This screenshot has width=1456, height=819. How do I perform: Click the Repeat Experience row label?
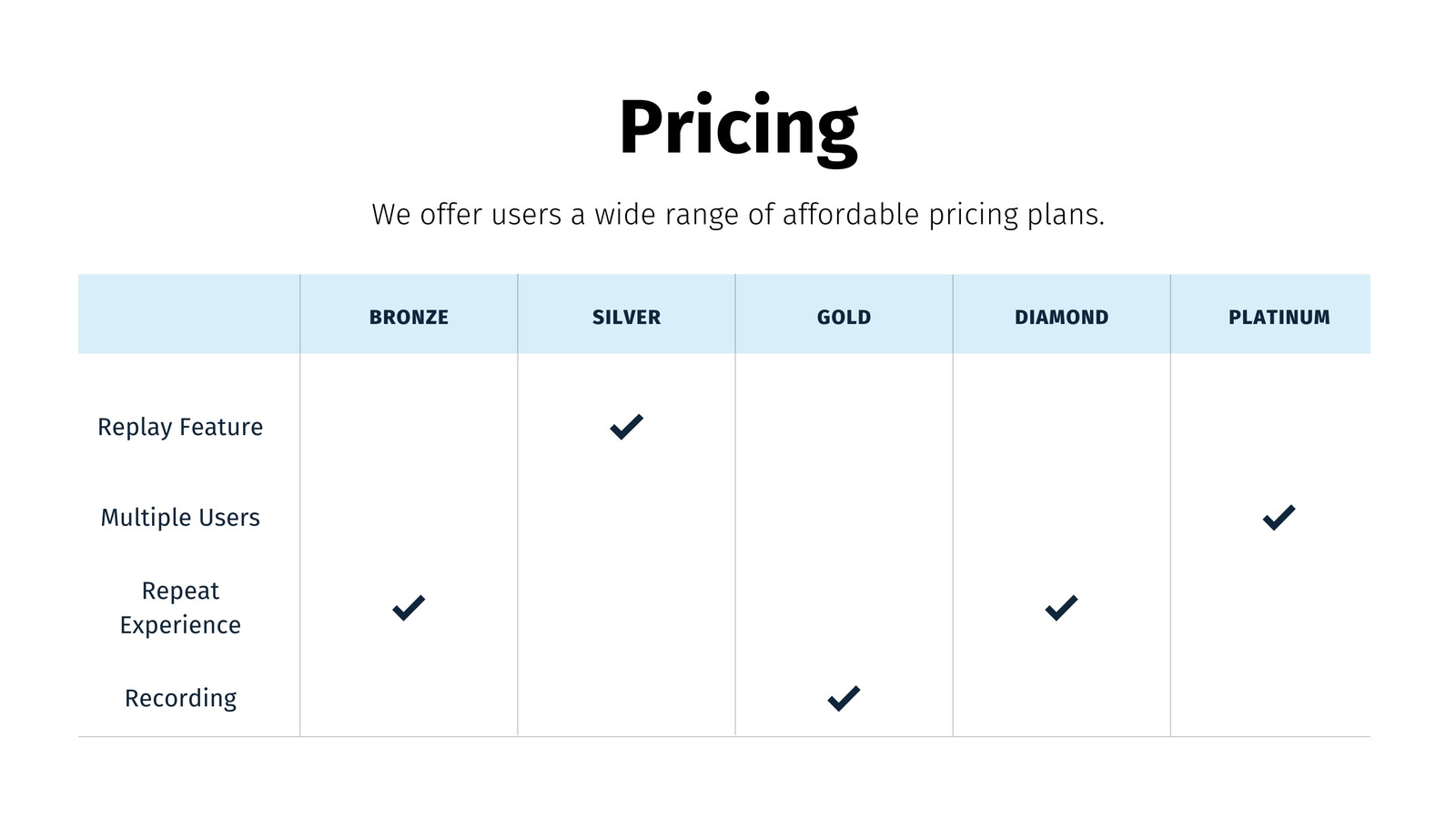tap(180, 608)
